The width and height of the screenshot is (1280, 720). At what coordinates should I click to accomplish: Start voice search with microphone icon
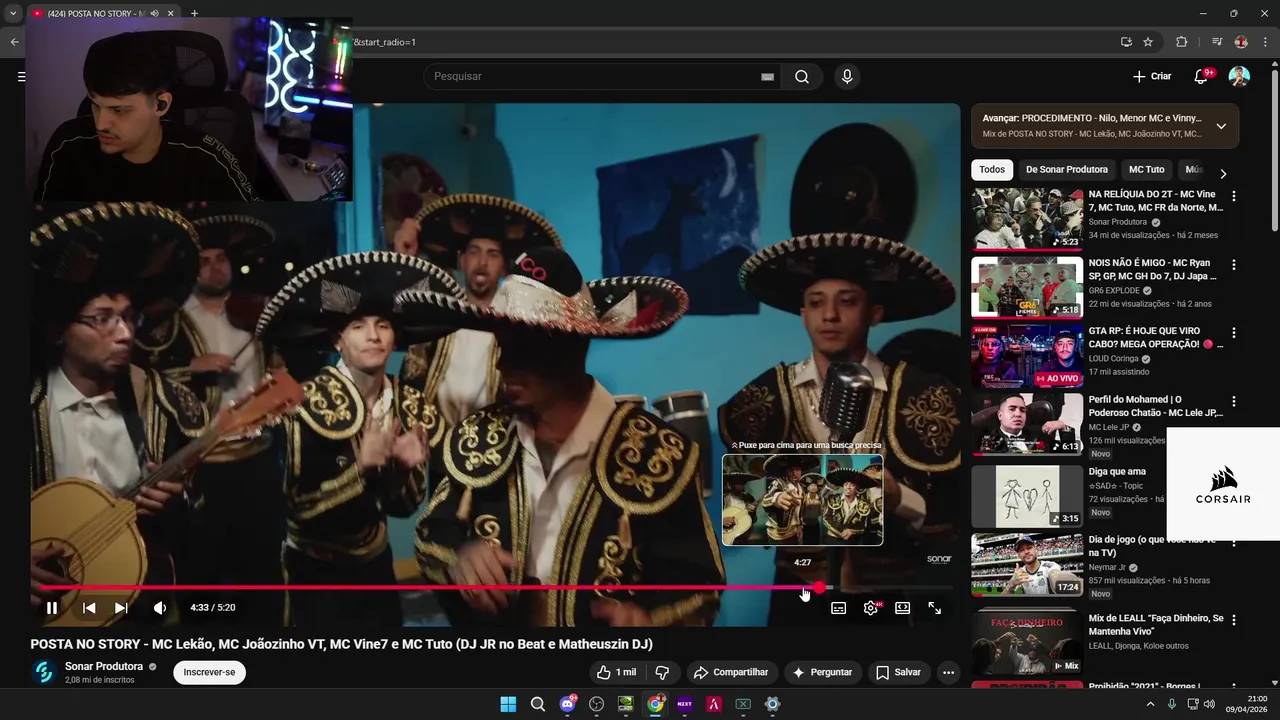click(847, 77)
